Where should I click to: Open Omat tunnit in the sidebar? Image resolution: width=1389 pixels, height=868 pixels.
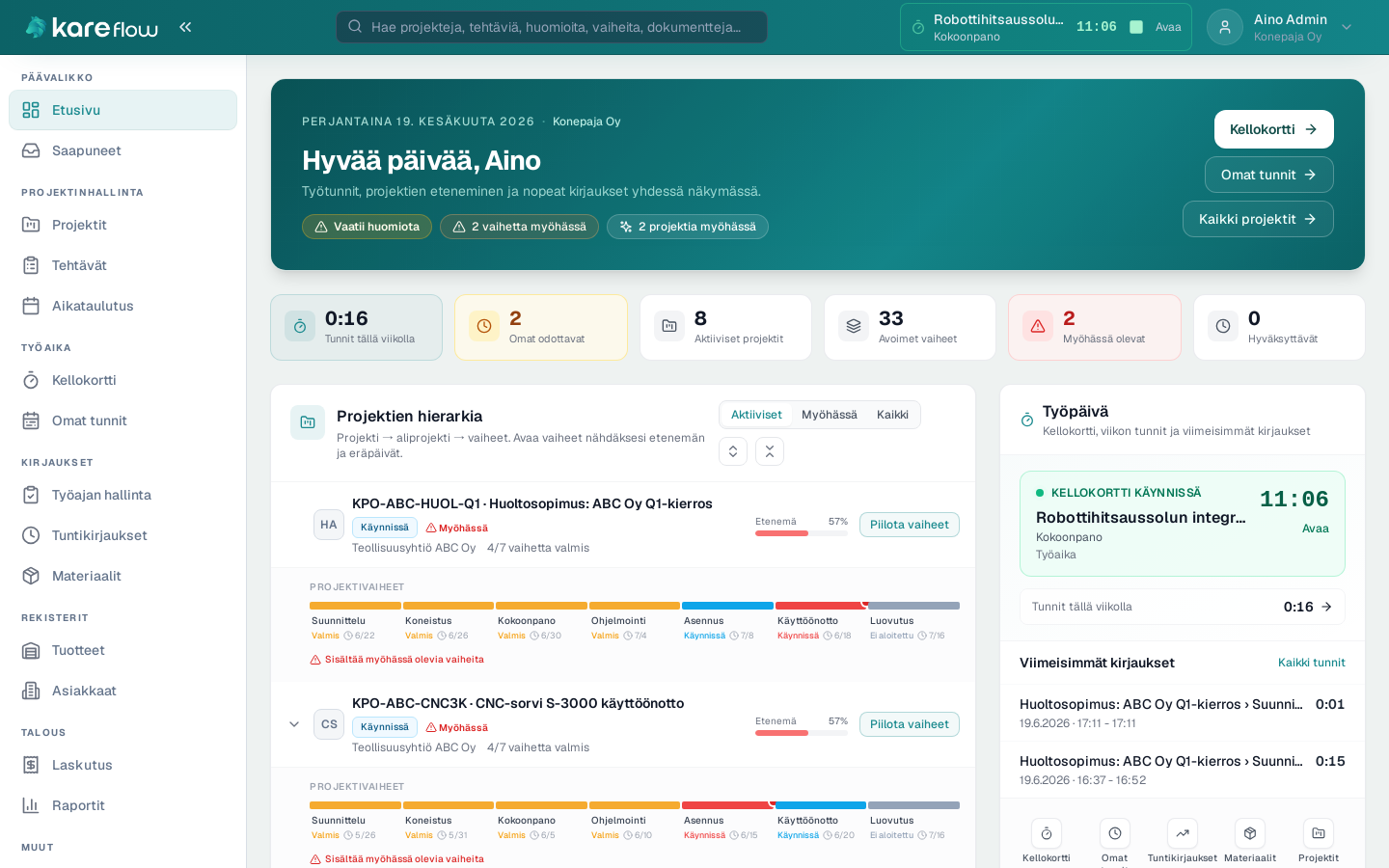click(x=123, y=420)
